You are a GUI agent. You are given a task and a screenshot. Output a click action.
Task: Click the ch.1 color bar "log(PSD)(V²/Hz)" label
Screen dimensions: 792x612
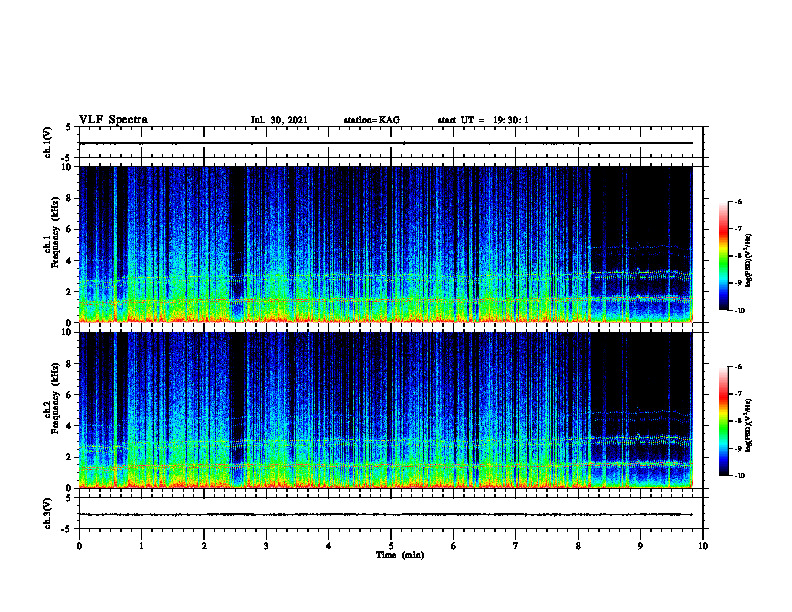click(748, 261)
